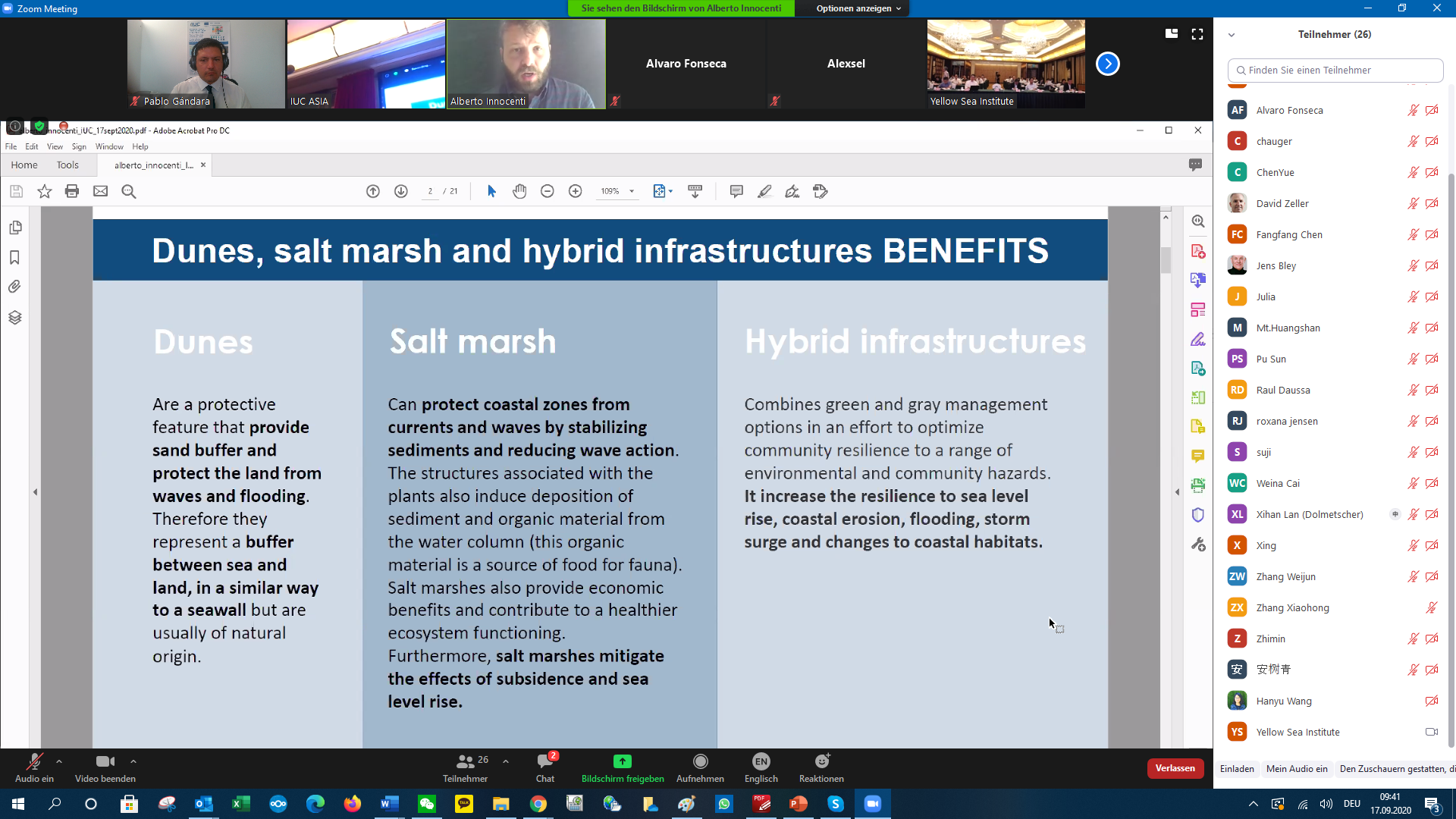
Task: Click the zoom out minus icon
Action: (548, 191)
